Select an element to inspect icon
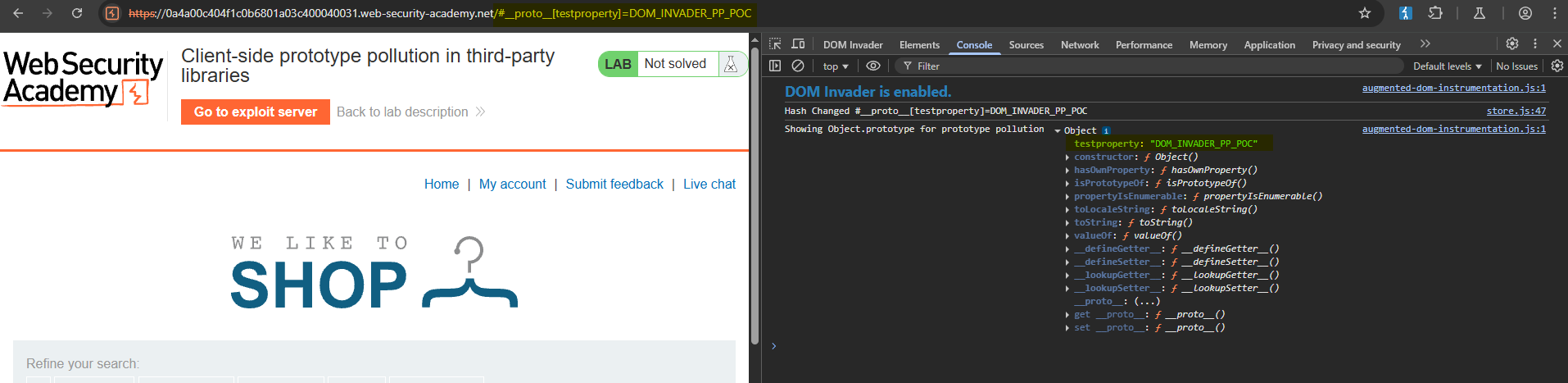This screenshot has width=1568, height=383. click(775, 44)
